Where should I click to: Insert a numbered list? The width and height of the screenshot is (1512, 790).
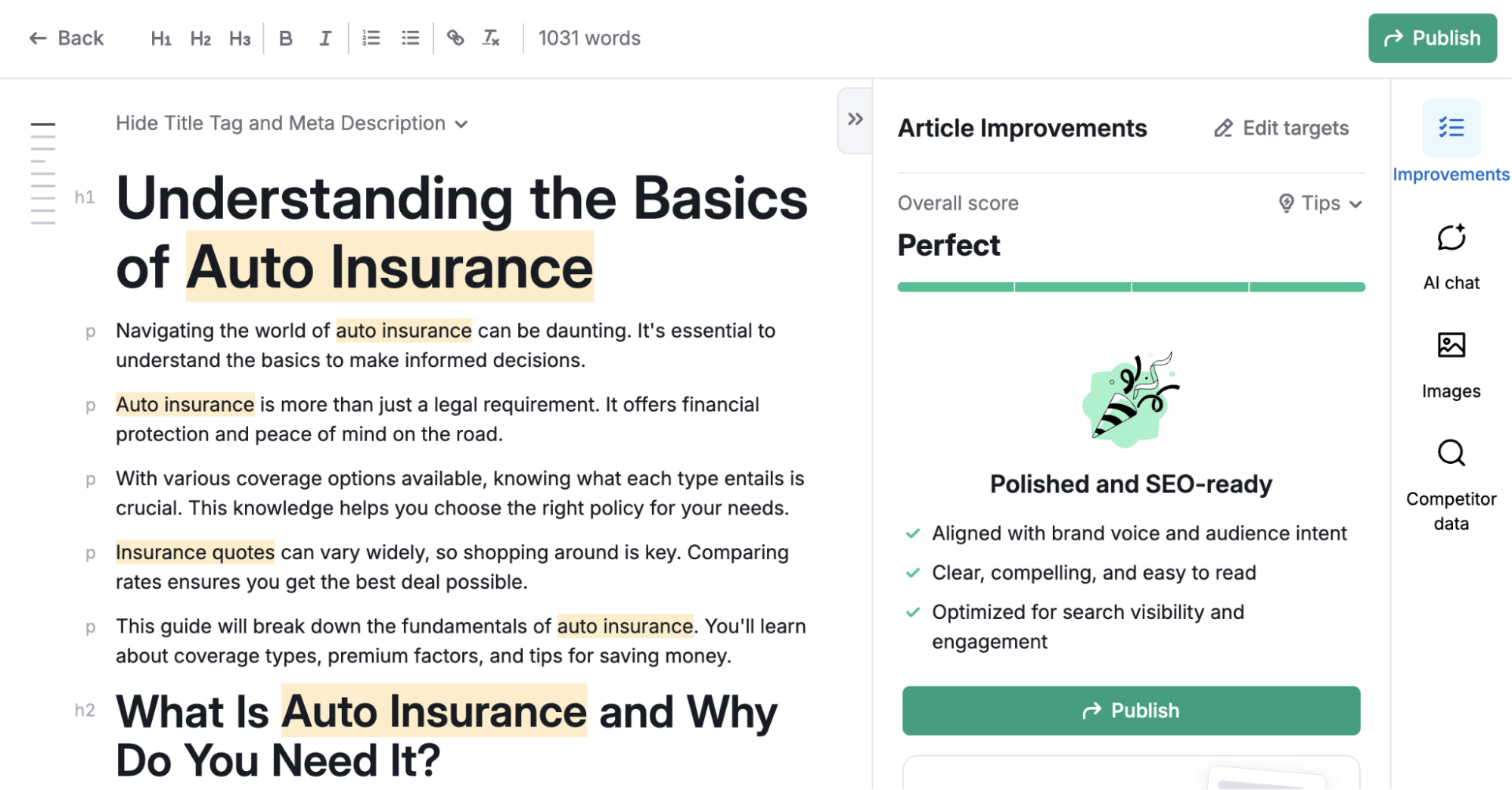pyautogui.click(x=371, y=38)
